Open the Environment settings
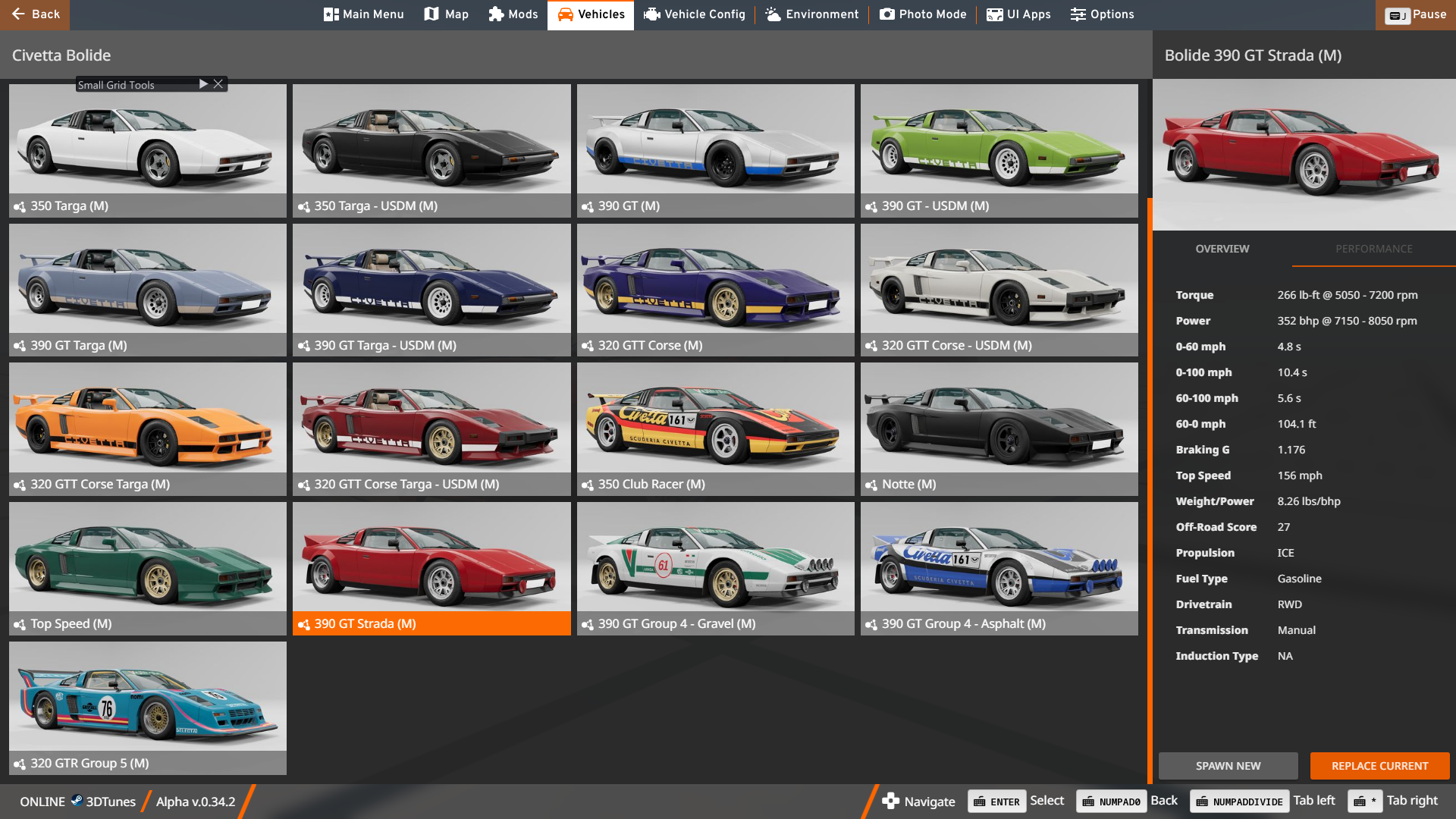Viewport: 1456px width, 819px height. click(811, 14)
